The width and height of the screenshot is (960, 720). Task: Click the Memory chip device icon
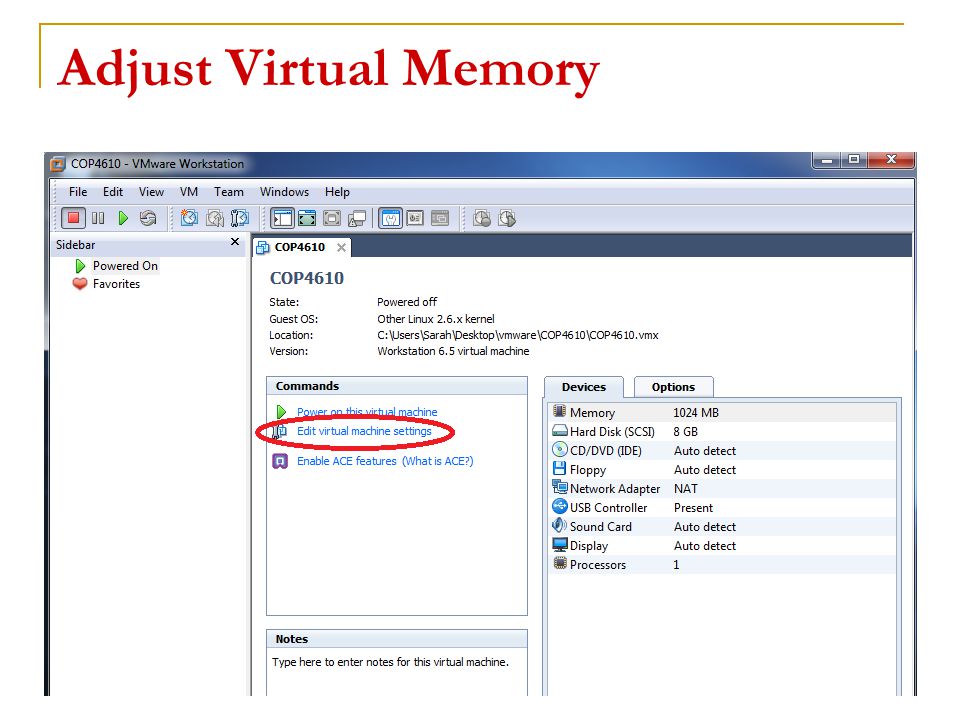tap(560, 411)
